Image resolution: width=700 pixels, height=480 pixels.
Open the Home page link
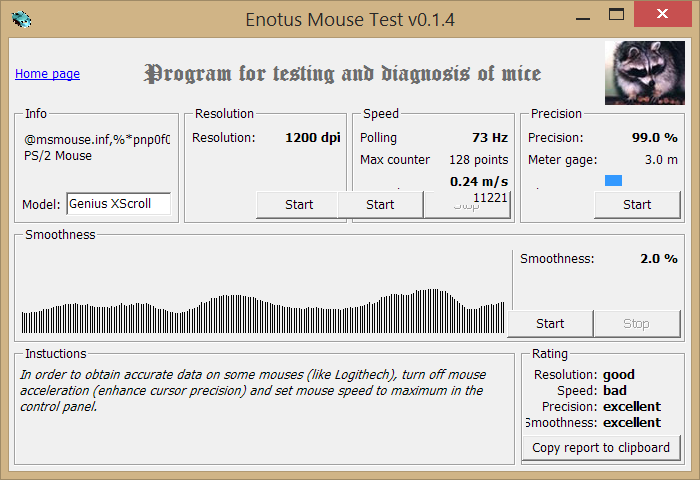click(47, 74)
